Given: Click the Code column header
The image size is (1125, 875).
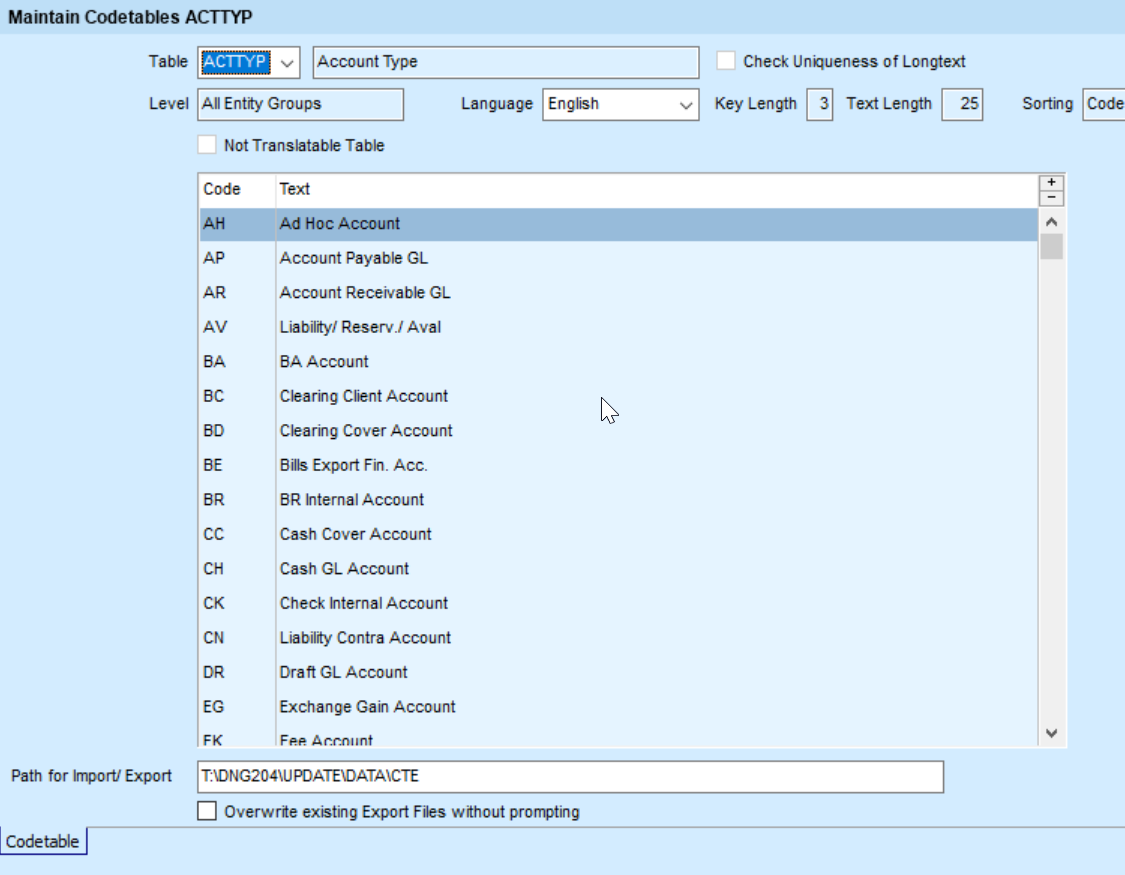Looking at the screenshot, I should click(222, 189).
